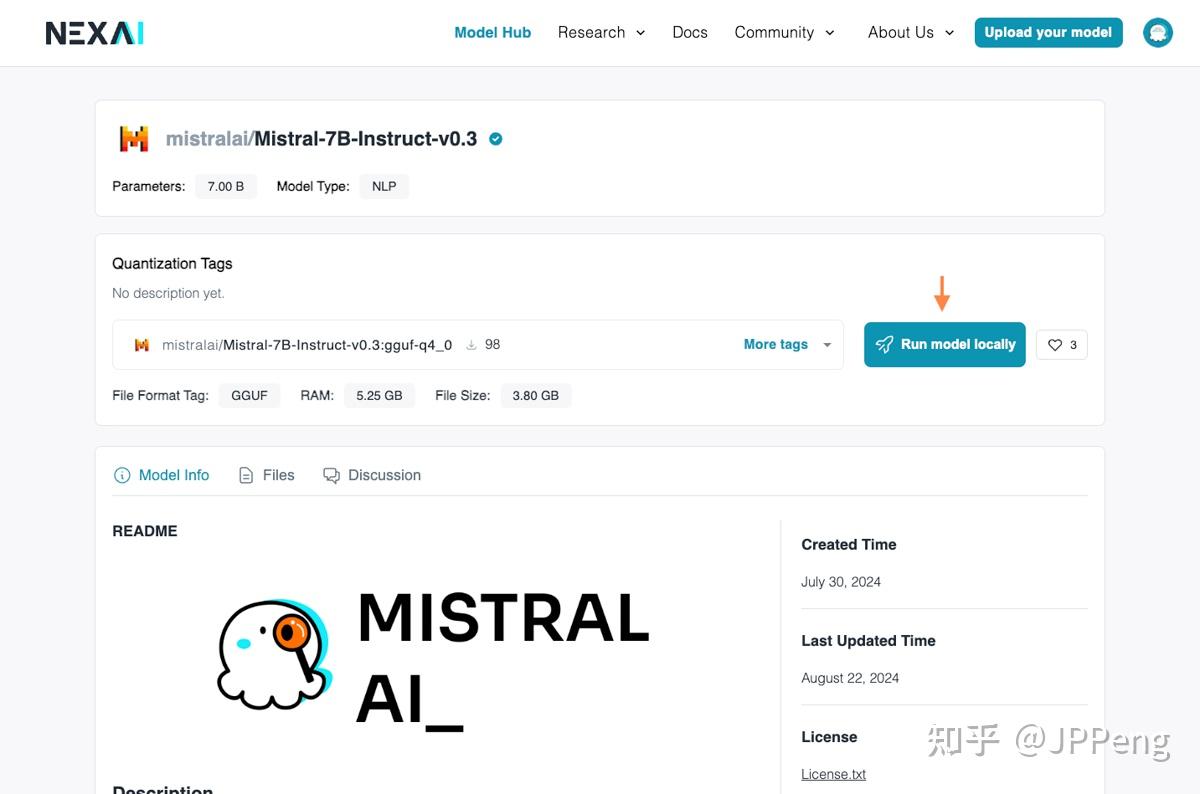The image size is (1200, 794).
Task: Click the NEXAI logo in the header
Action: (94, 32)
